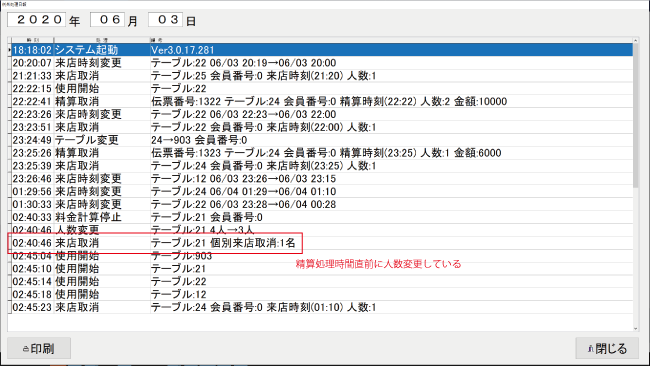Select the 02:40:46 来店取消 row
This screenshot has height=366, width=650.
point(322,242)
